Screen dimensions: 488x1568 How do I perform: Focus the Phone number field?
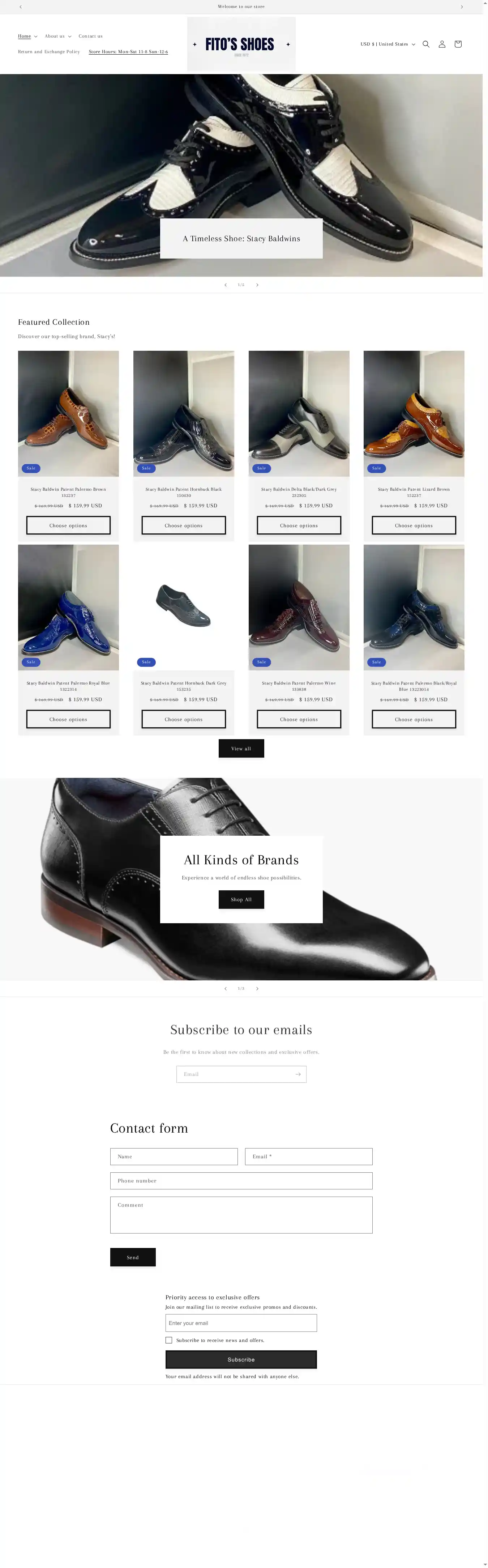coord(241,1181)
